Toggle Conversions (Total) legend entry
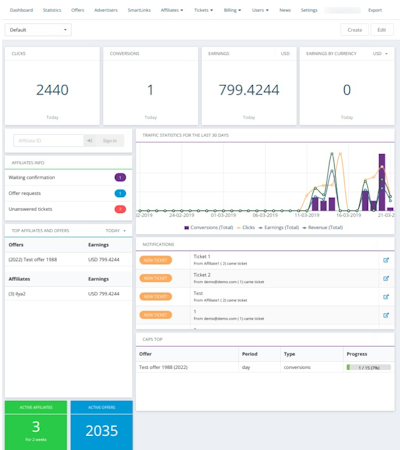This screenshot has width=400, height=450. pos(209,227)
